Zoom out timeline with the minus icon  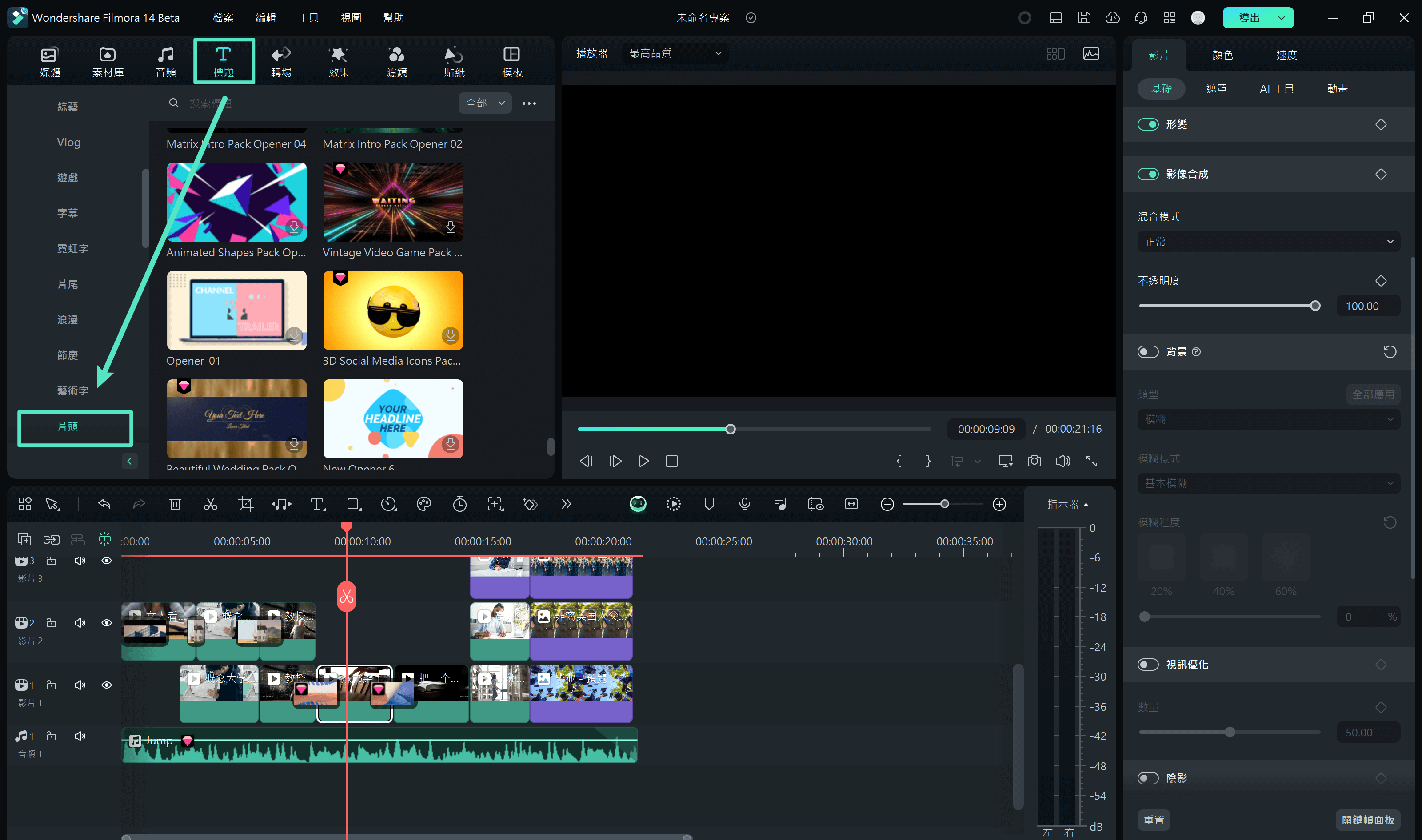pyautogui.click(x=887, y=504)
